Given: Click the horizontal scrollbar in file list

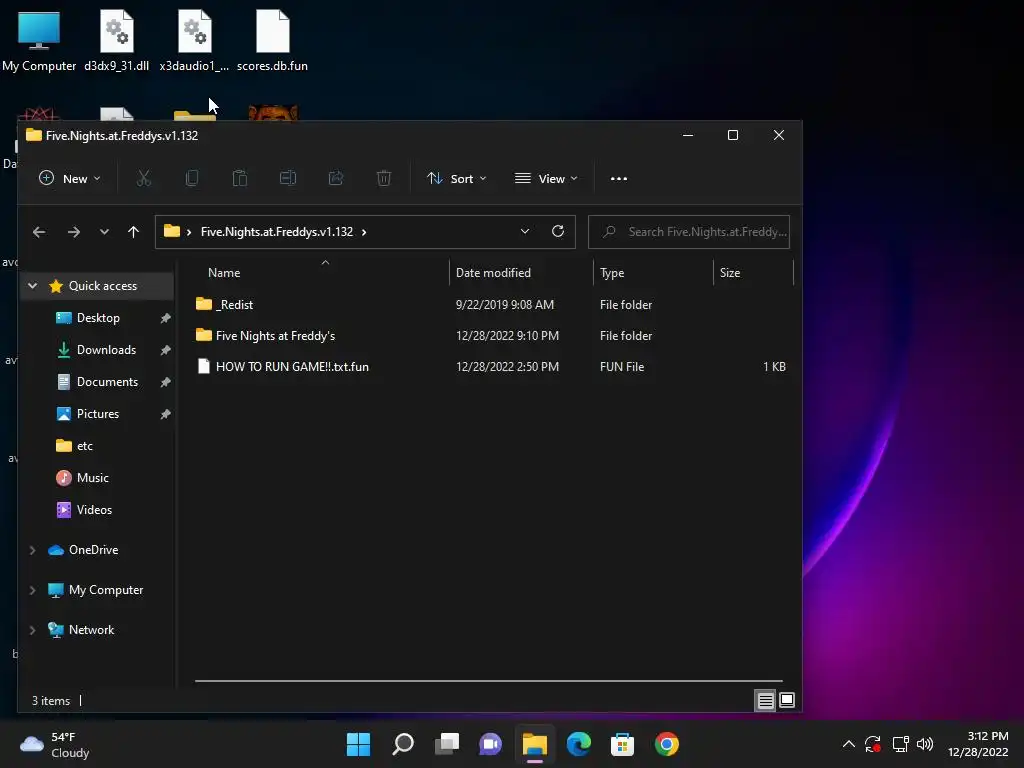Looking at the screenshot, I should click(x=488, y=680).
